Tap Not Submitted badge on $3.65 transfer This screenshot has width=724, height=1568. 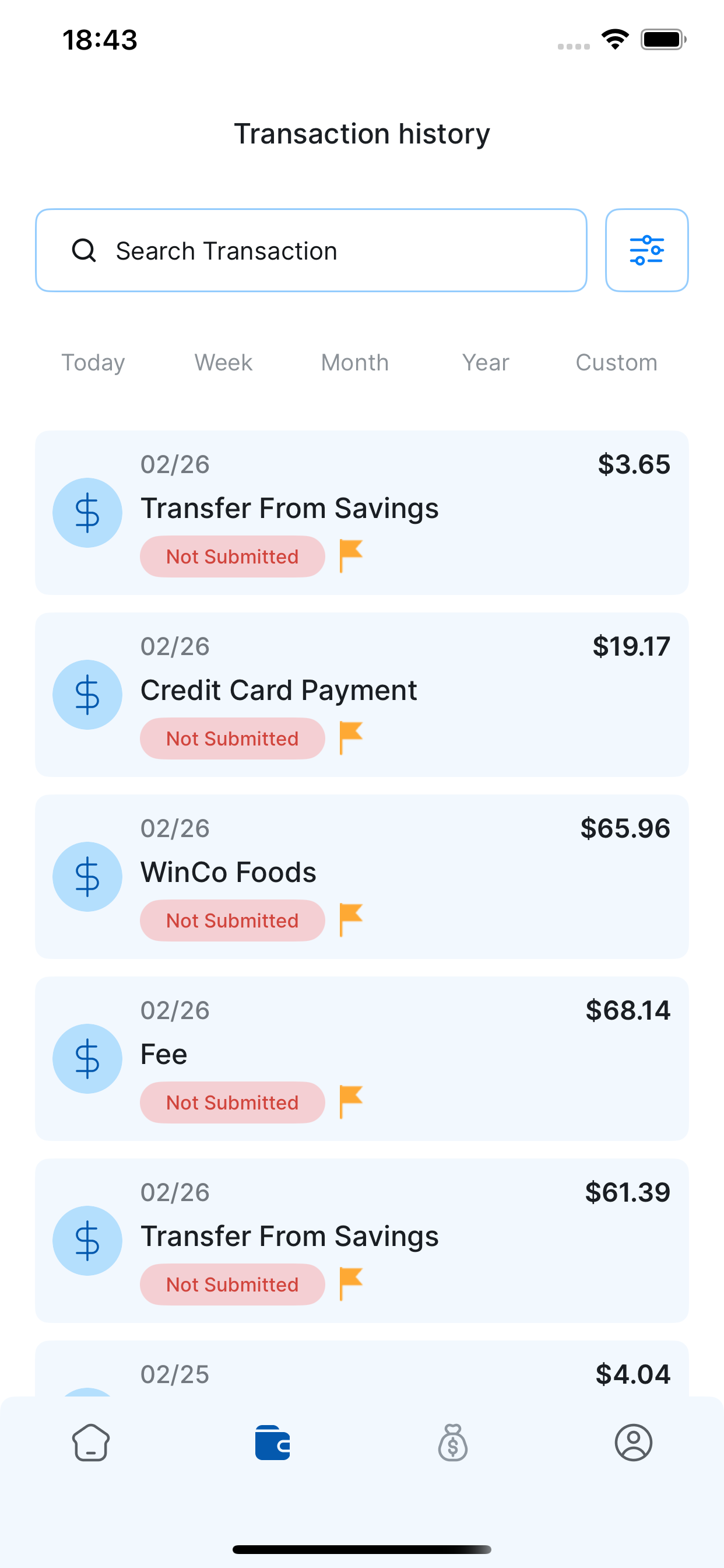pyautogui.click(x=233, y=556)
